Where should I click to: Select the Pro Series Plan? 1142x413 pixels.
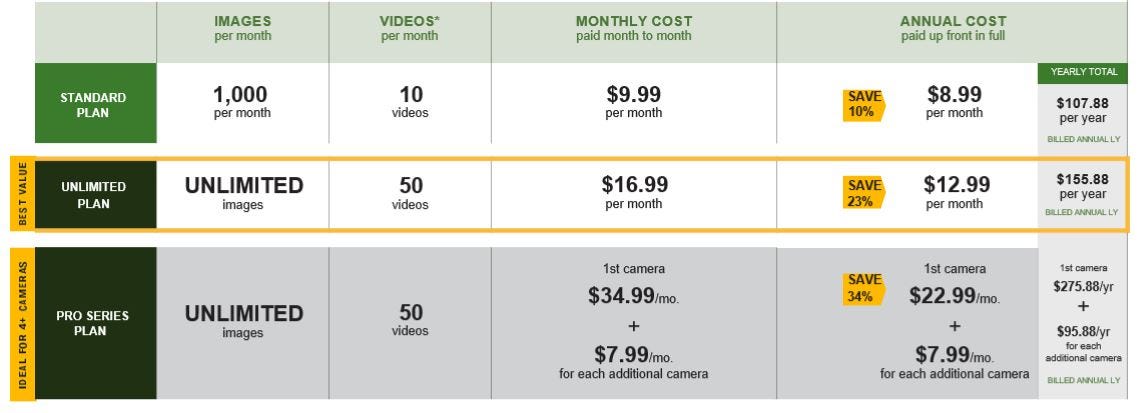93,323
